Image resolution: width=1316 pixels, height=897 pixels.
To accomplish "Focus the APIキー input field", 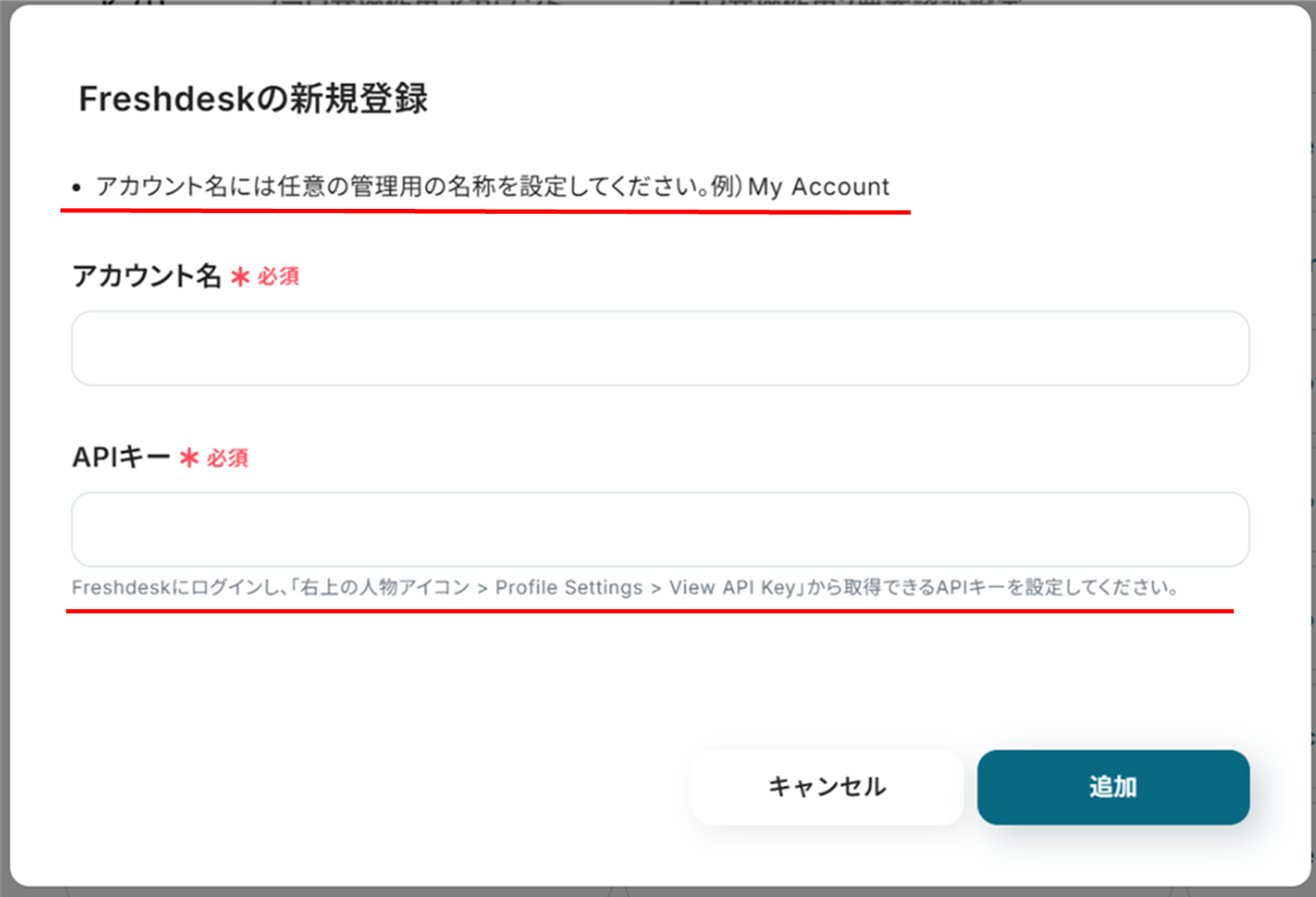I will (660, 529).
